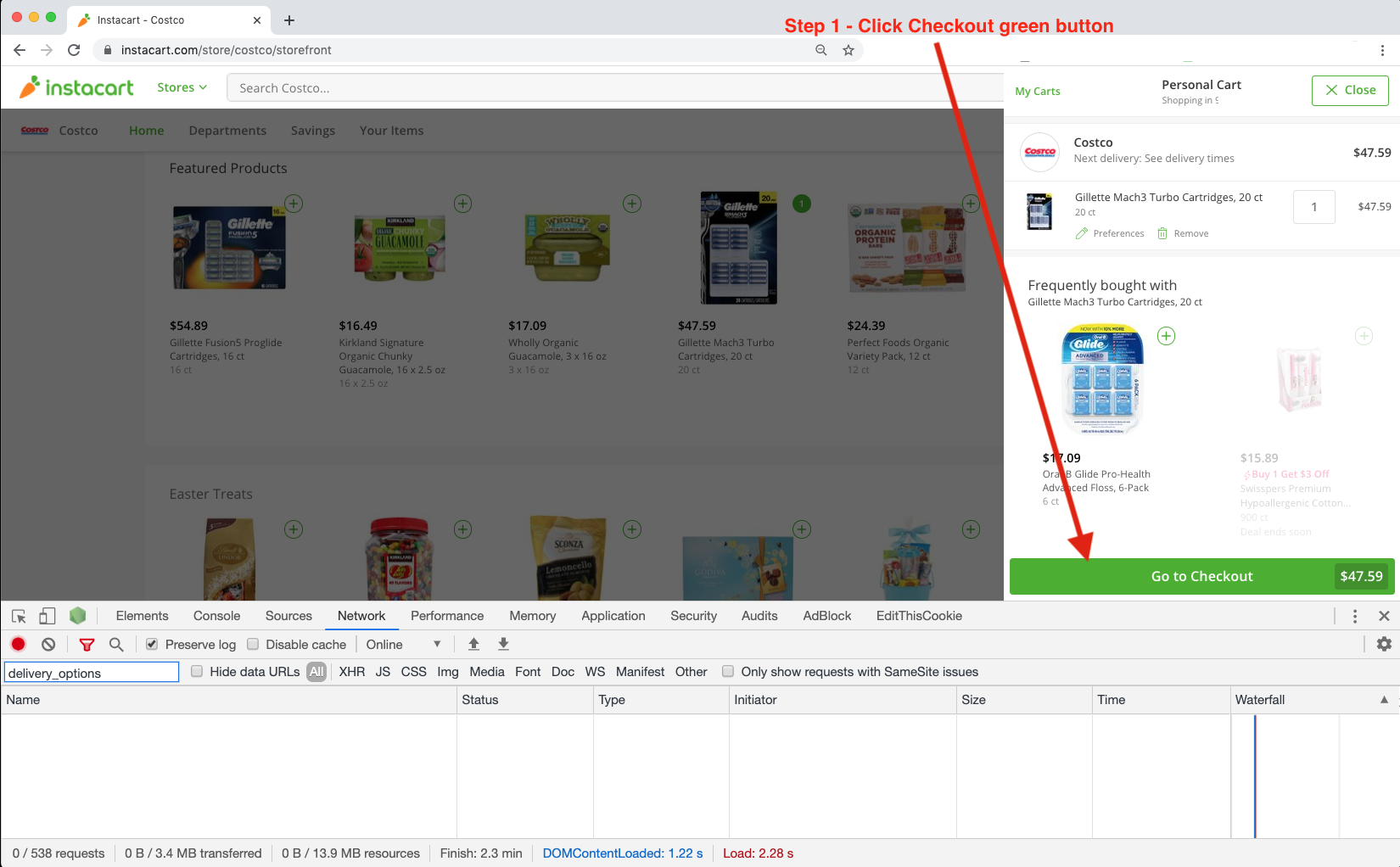Viewport: 1400px width, 867px height.
Task: Enable Disable cache checkbox
Action: (253, 644)
